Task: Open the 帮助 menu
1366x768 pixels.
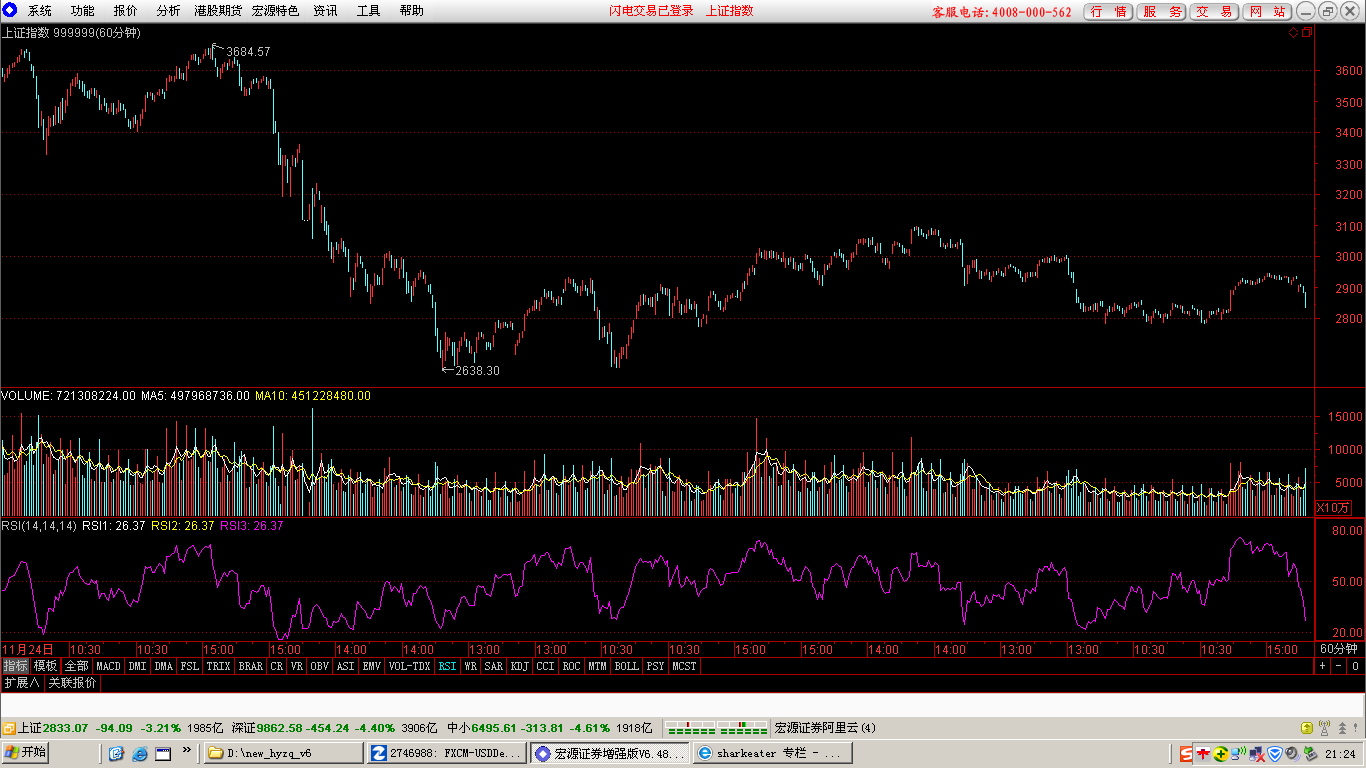Action: coord(411,11)
